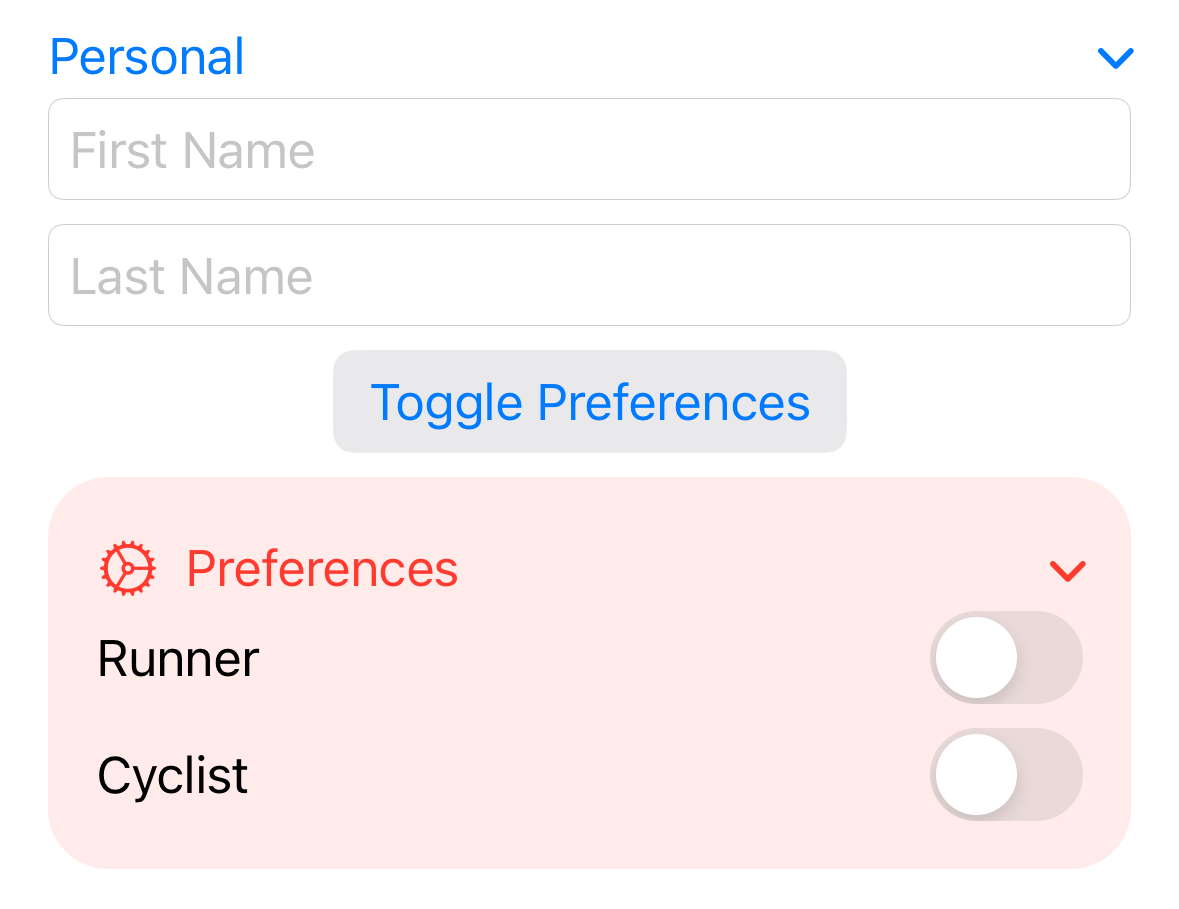Tap the white knob of Cyclist switch
The width and height of the screenshot is (1179, 909).
tap(977, 775)
